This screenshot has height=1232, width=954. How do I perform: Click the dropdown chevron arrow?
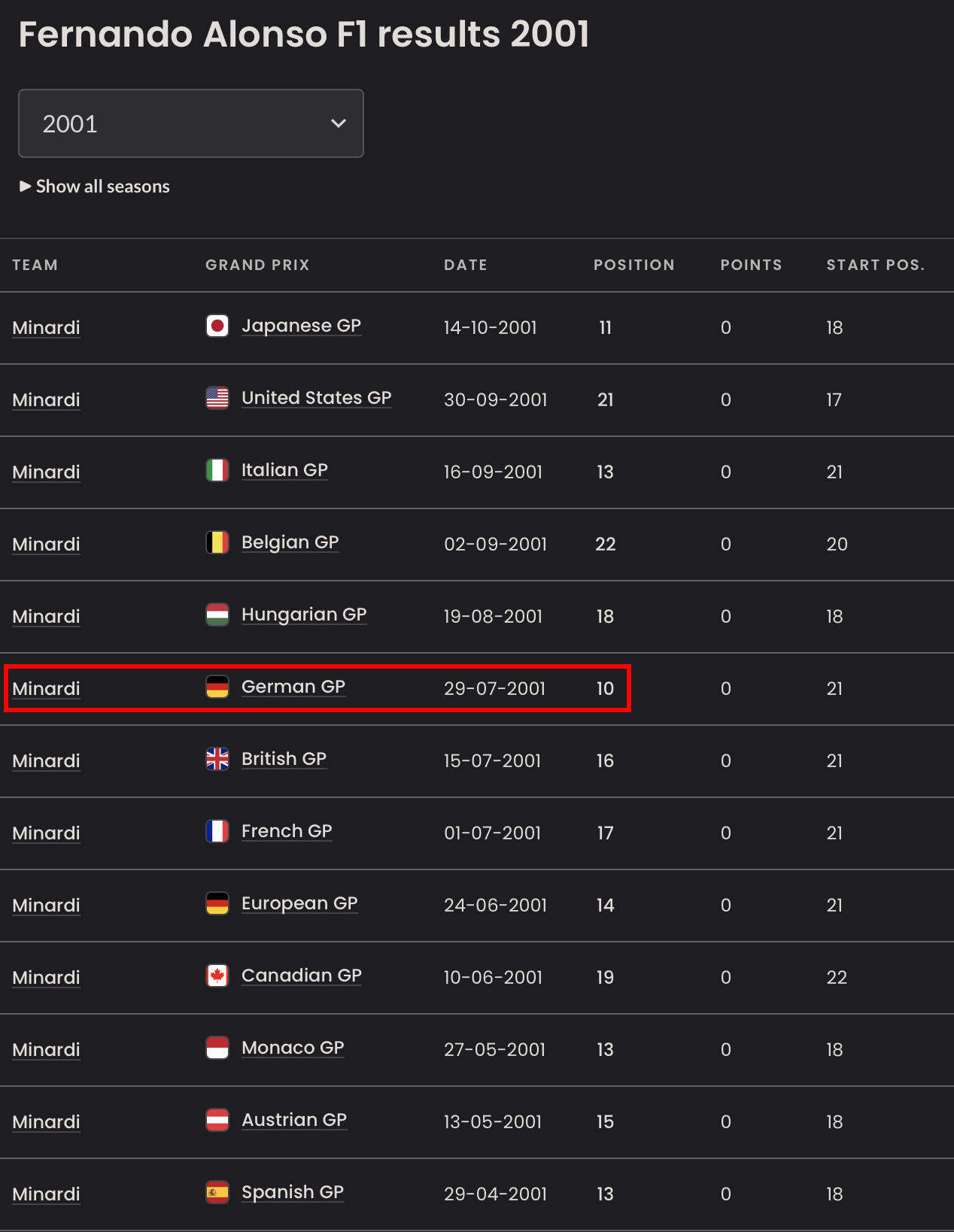pos(339,123)
